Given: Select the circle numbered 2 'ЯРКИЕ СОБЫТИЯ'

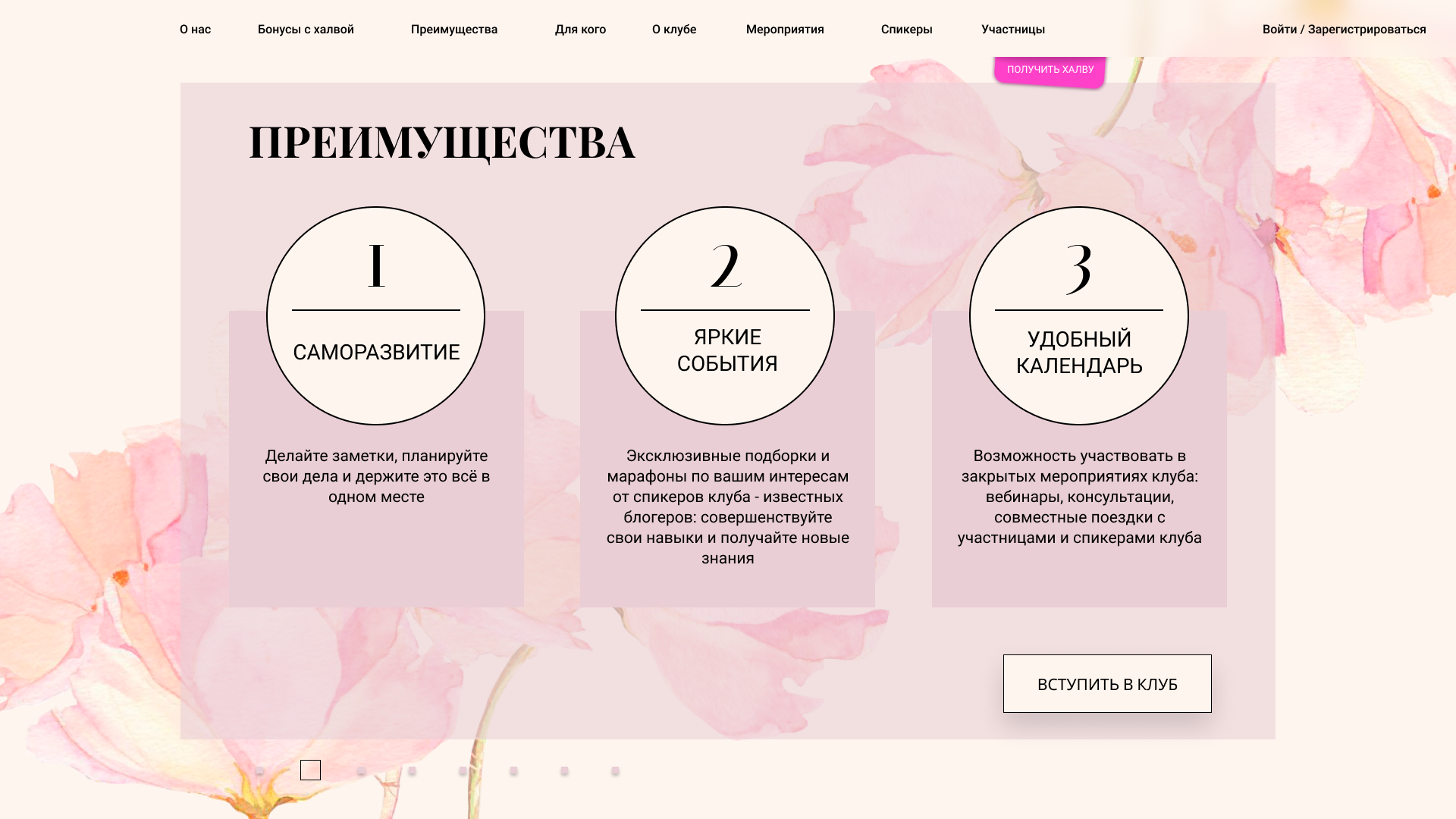Looking at the screenshot, I should 725,315.
